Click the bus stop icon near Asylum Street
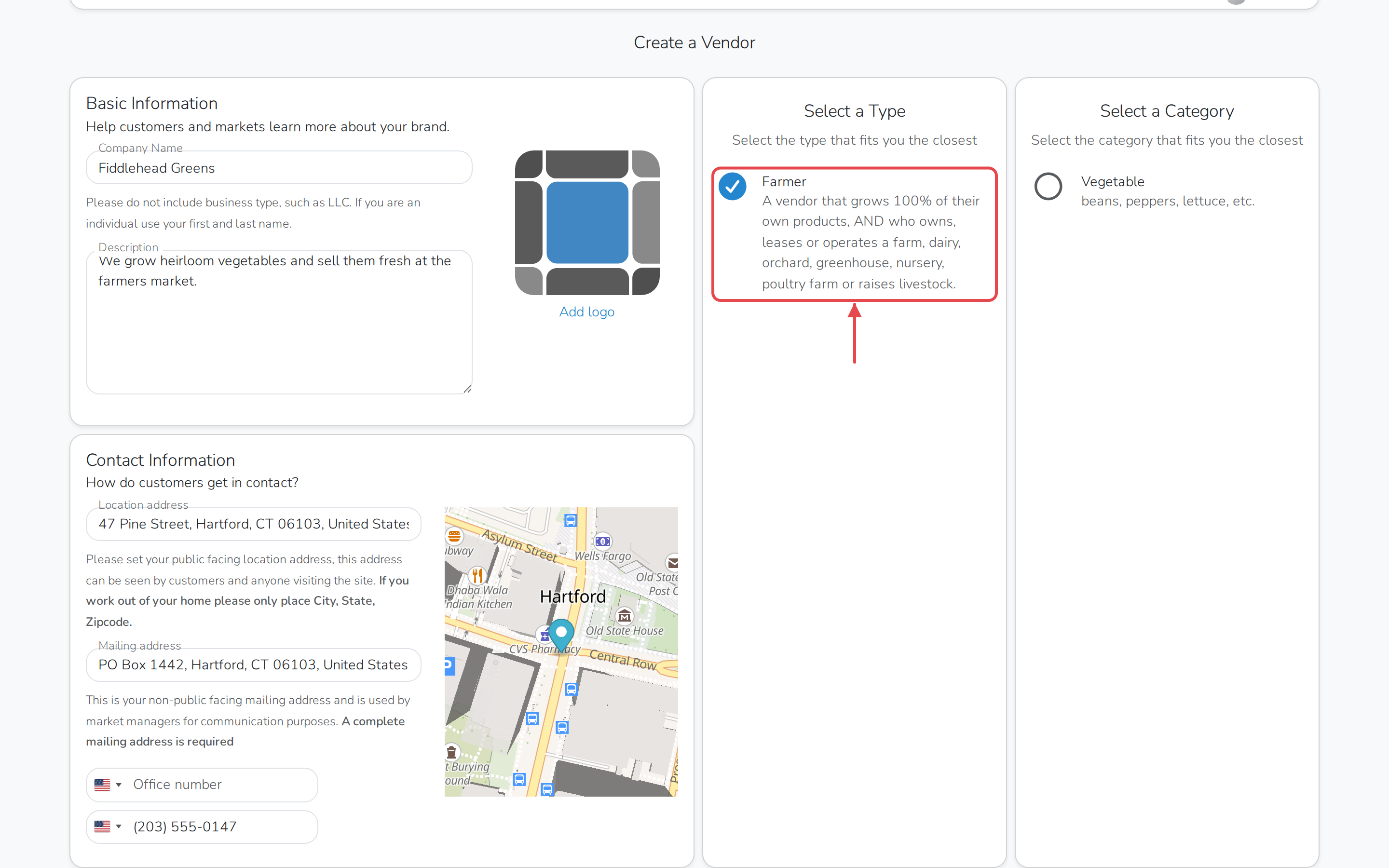Screen dimensions: 1389x868 click(x=570, y=521)
